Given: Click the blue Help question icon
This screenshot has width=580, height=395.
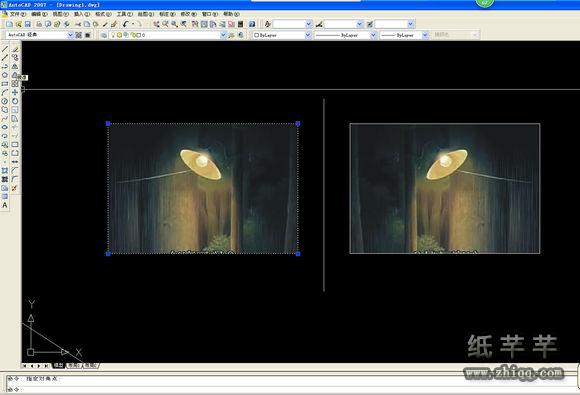Looking at the screenshot, I should pos(252,24).
